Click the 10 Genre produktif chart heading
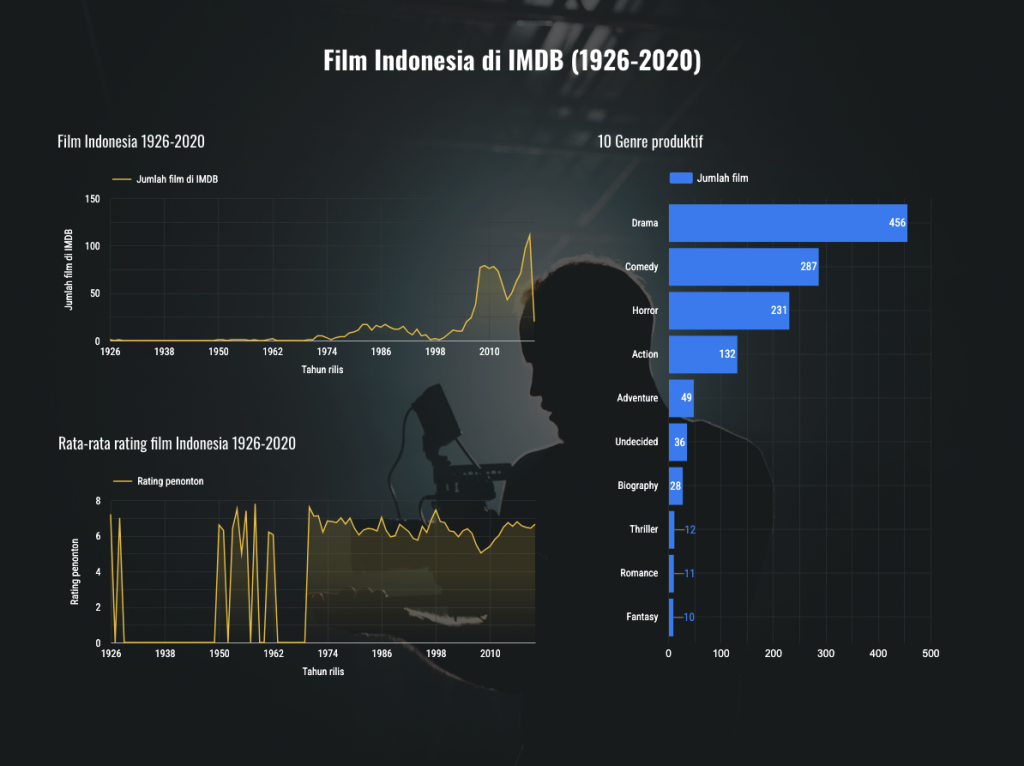 (x=650, y=142)
